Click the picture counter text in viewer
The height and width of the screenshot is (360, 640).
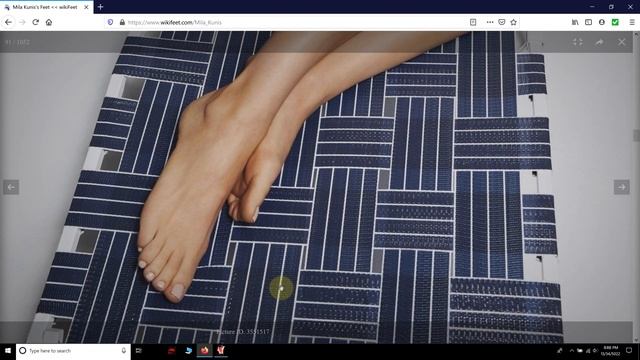pyautogui.click(x=17, y=42)
